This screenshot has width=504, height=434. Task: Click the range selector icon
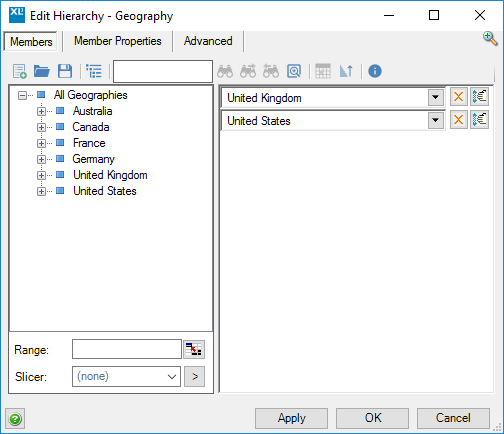tap(194, 349)
